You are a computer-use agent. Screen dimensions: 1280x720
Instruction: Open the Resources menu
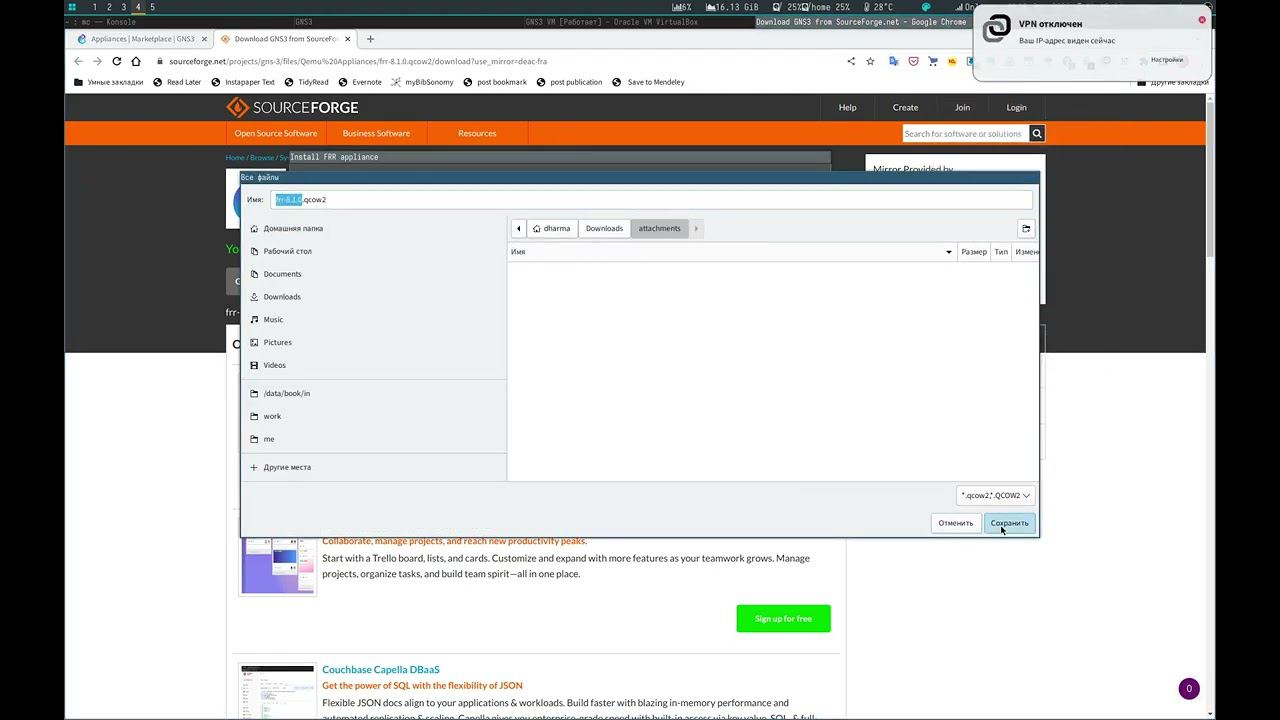[x=477, y=133]
